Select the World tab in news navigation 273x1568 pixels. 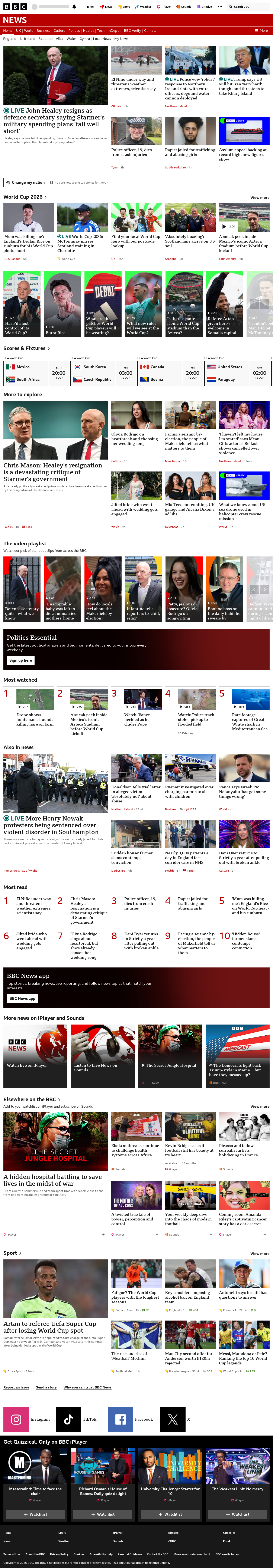click(x=29, y=30)
